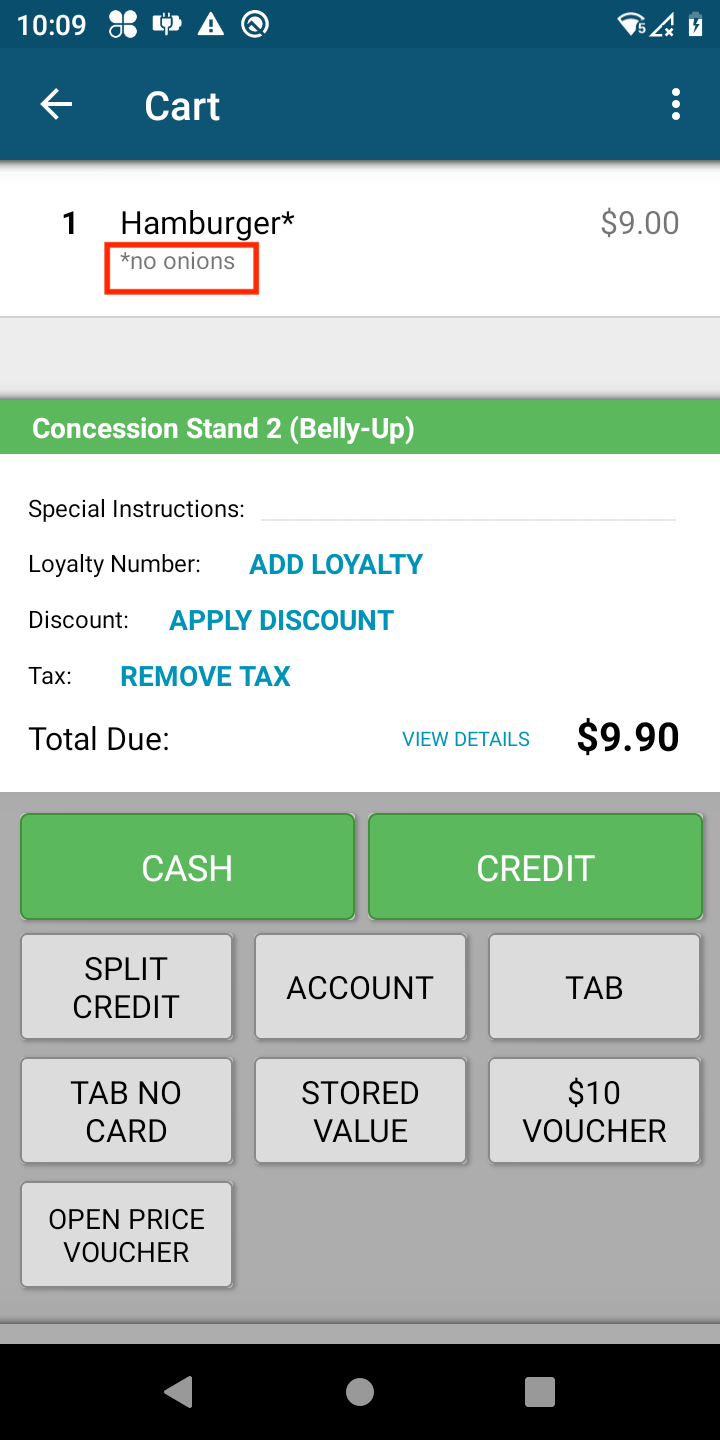Pay with the CASH button

tap(187, 867)
